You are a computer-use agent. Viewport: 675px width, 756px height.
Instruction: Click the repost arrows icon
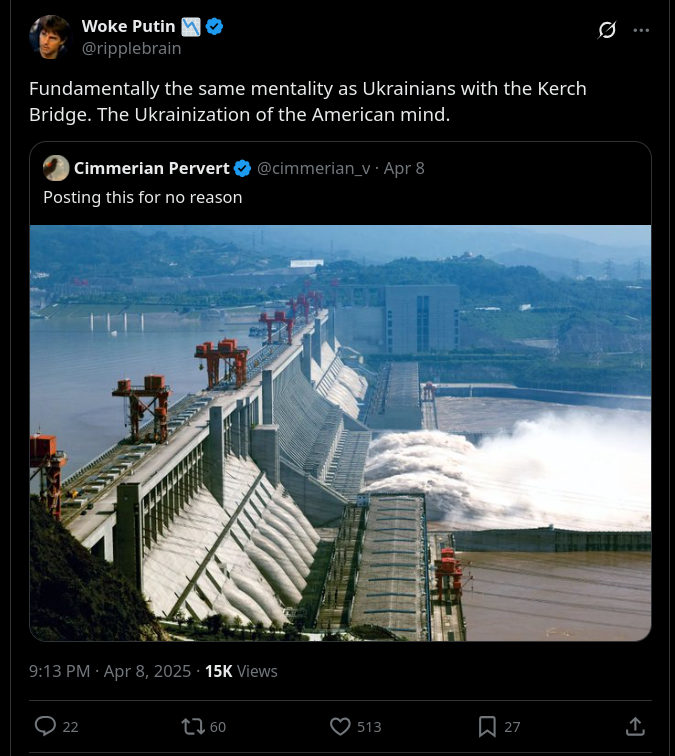(193, 727)
